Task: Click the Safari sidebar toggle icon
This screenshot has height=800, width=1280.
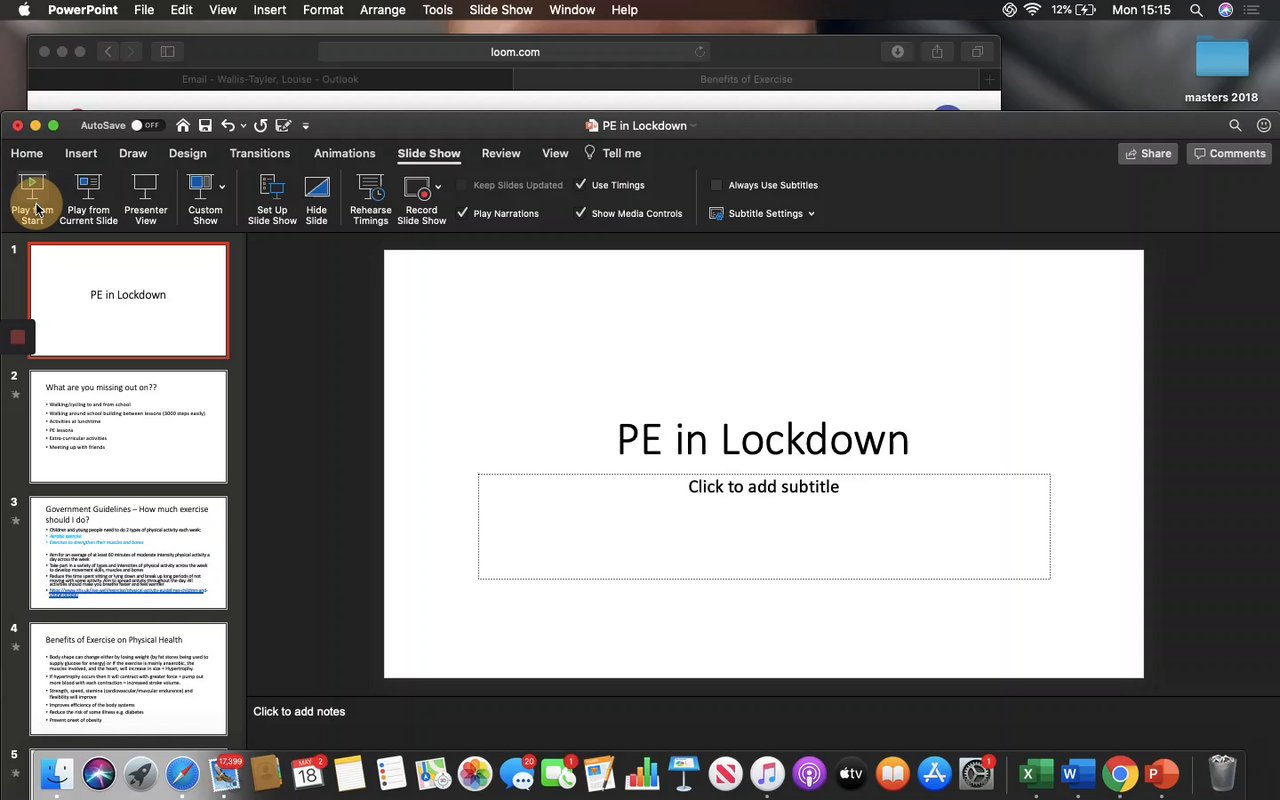Action: click(167, 52)
